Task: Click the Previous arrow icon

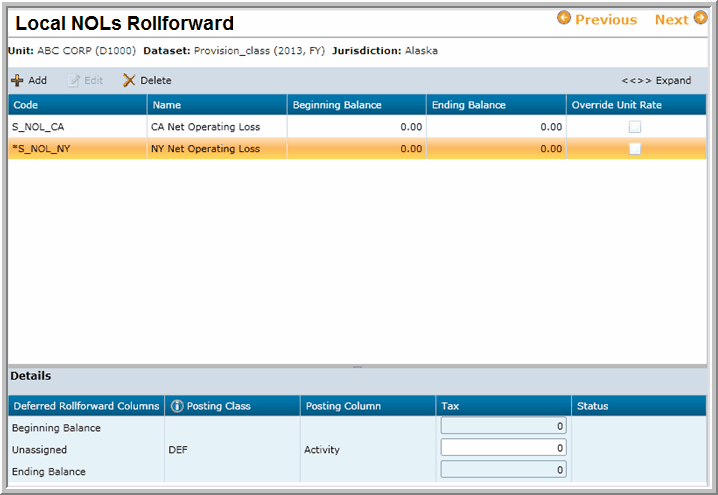Action: click(x=564, y=19)
